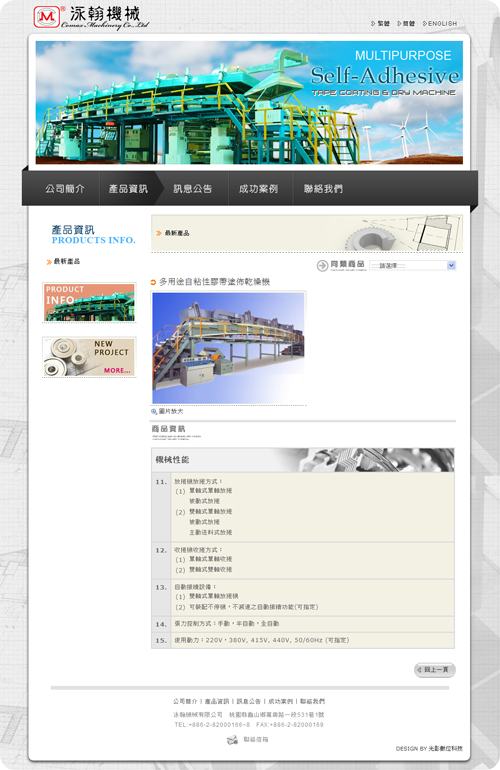Click the magnifier icon for 圖片放大
This screenshot has height=770, width=500.
pos(154,412)
